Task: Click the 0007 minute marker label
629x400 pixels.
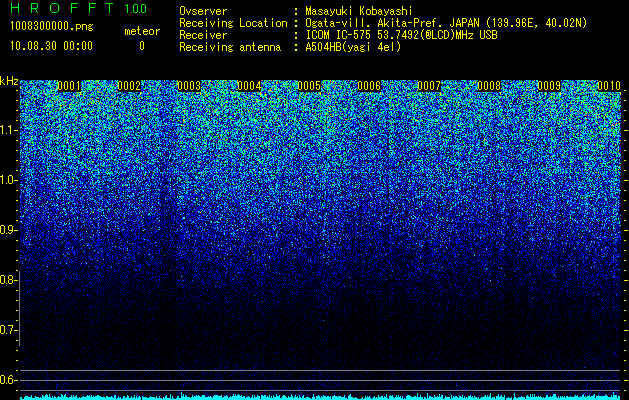Action: pos(429,86)
